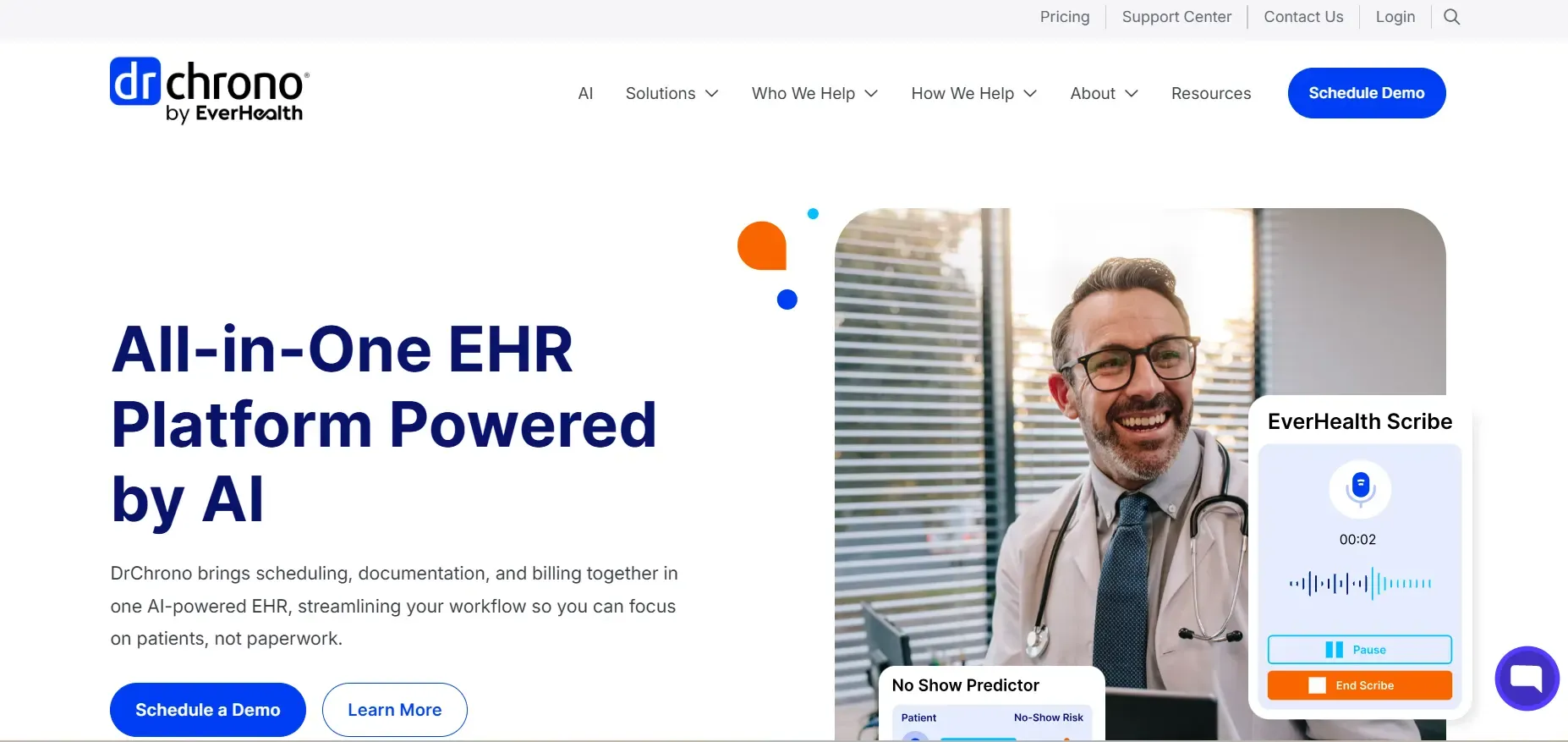
Task: Click the EverHealth Scribe card title
Action: tap(1360, 421)
